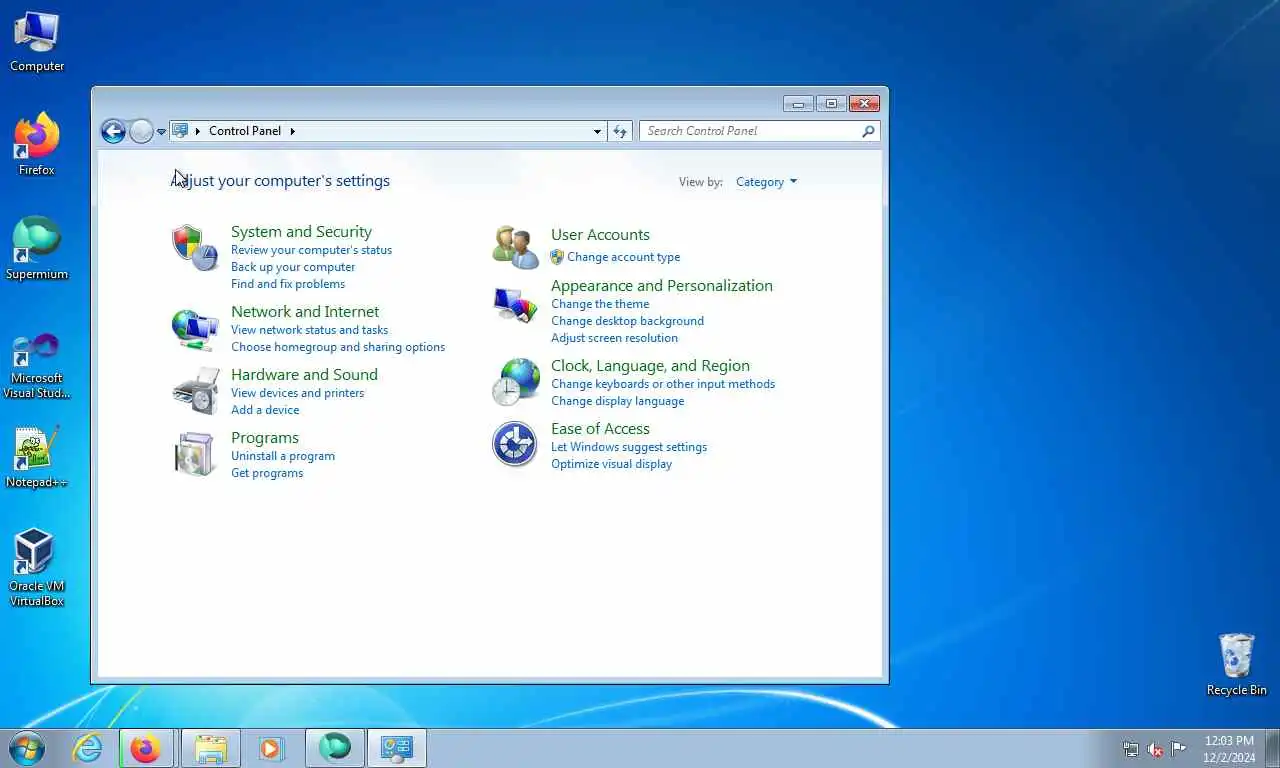Click Uninstall a program

tap(283, 456)
